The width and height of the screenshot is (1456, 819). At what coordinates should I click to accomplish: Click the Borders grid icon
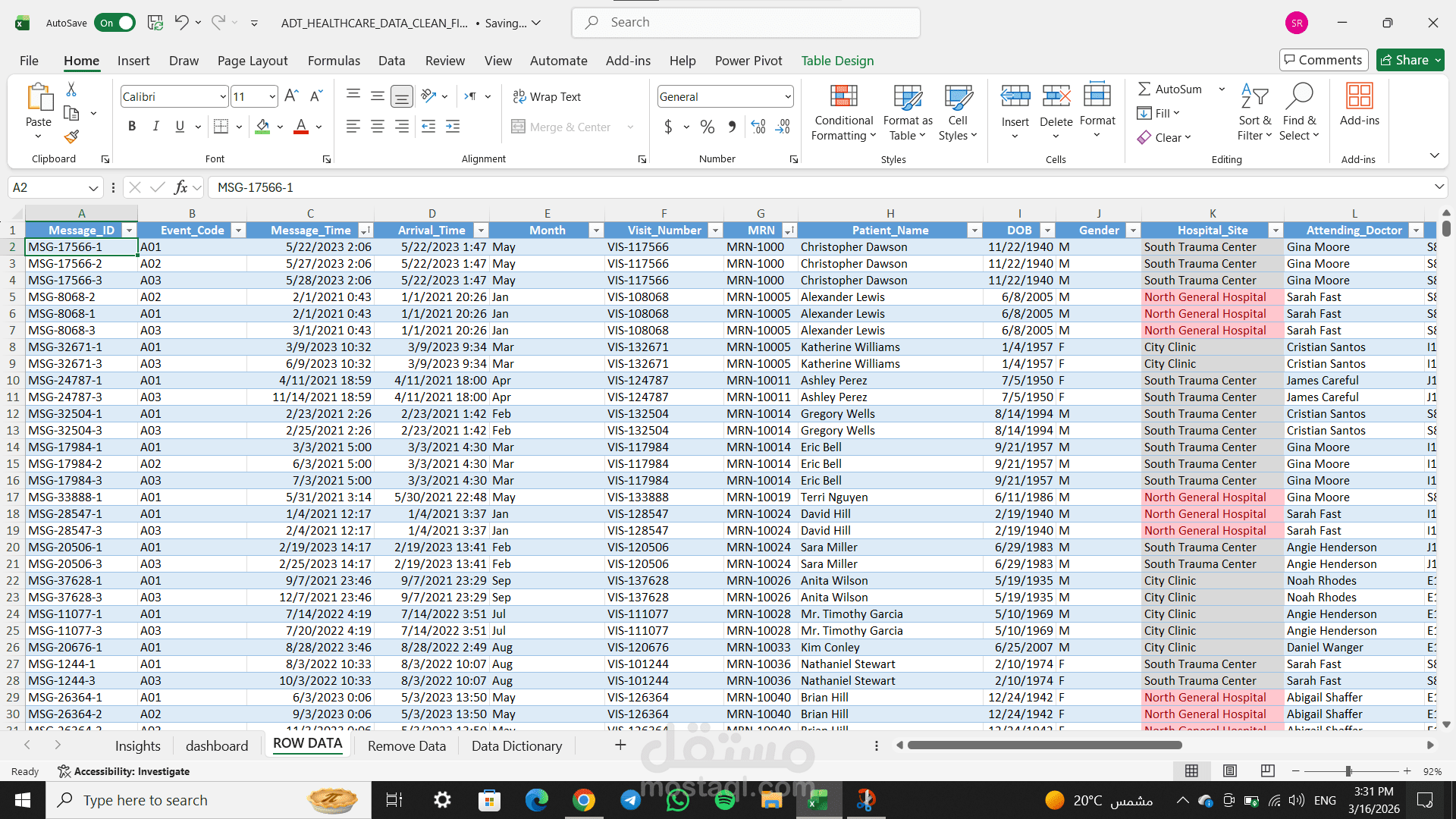coord(221,127)
